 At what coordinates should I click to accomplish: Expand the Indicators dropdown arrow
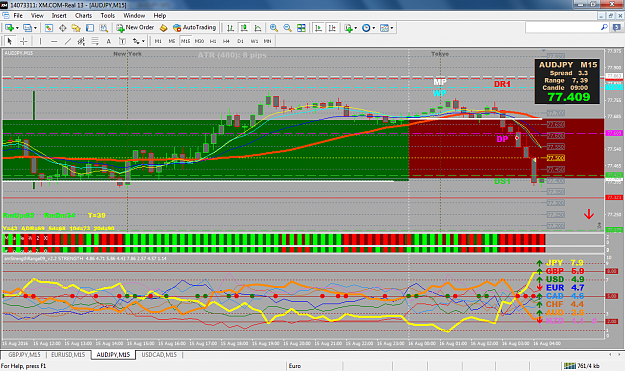pyautogui.click(x=356, y=28)
